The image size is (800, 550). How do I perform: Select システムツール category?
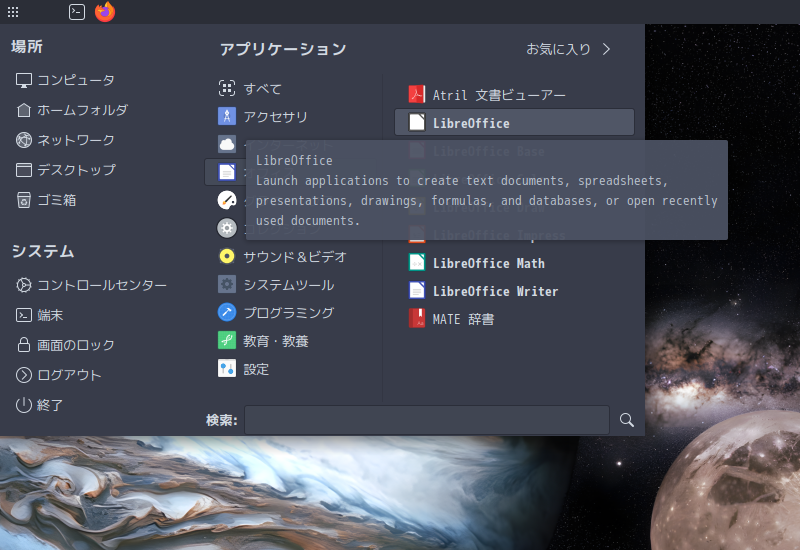[276, 284]
